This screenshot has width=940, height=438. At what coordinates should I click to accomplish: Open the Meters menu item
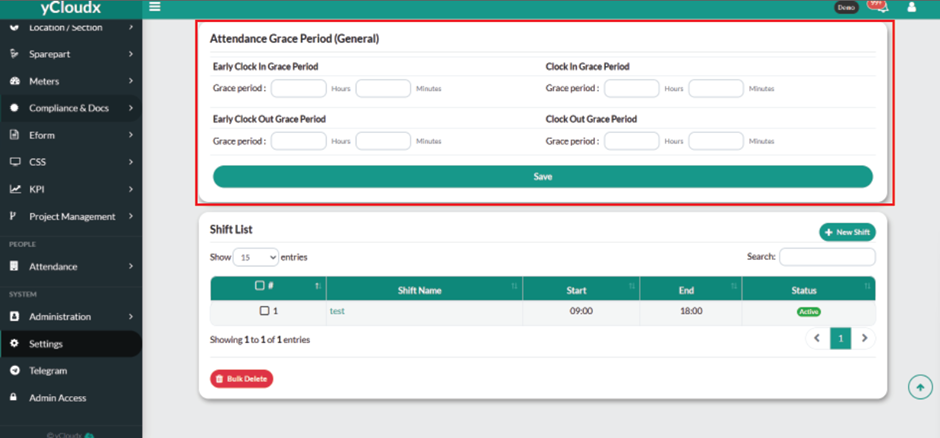71,81
